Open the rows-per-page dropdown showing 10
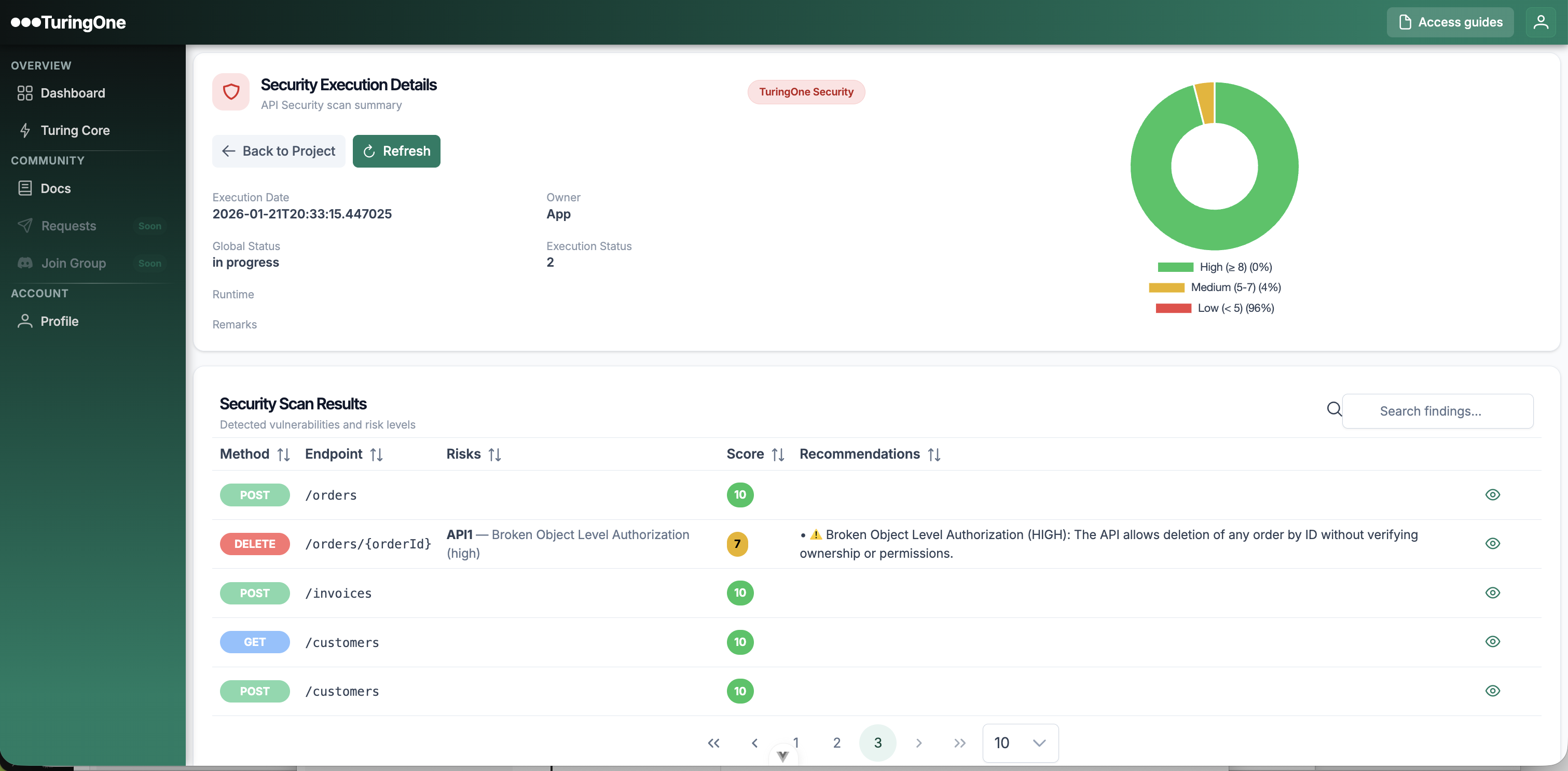Image resolution: width=1568 pixels, height=771 pixels. click(x=1020, y=743)
